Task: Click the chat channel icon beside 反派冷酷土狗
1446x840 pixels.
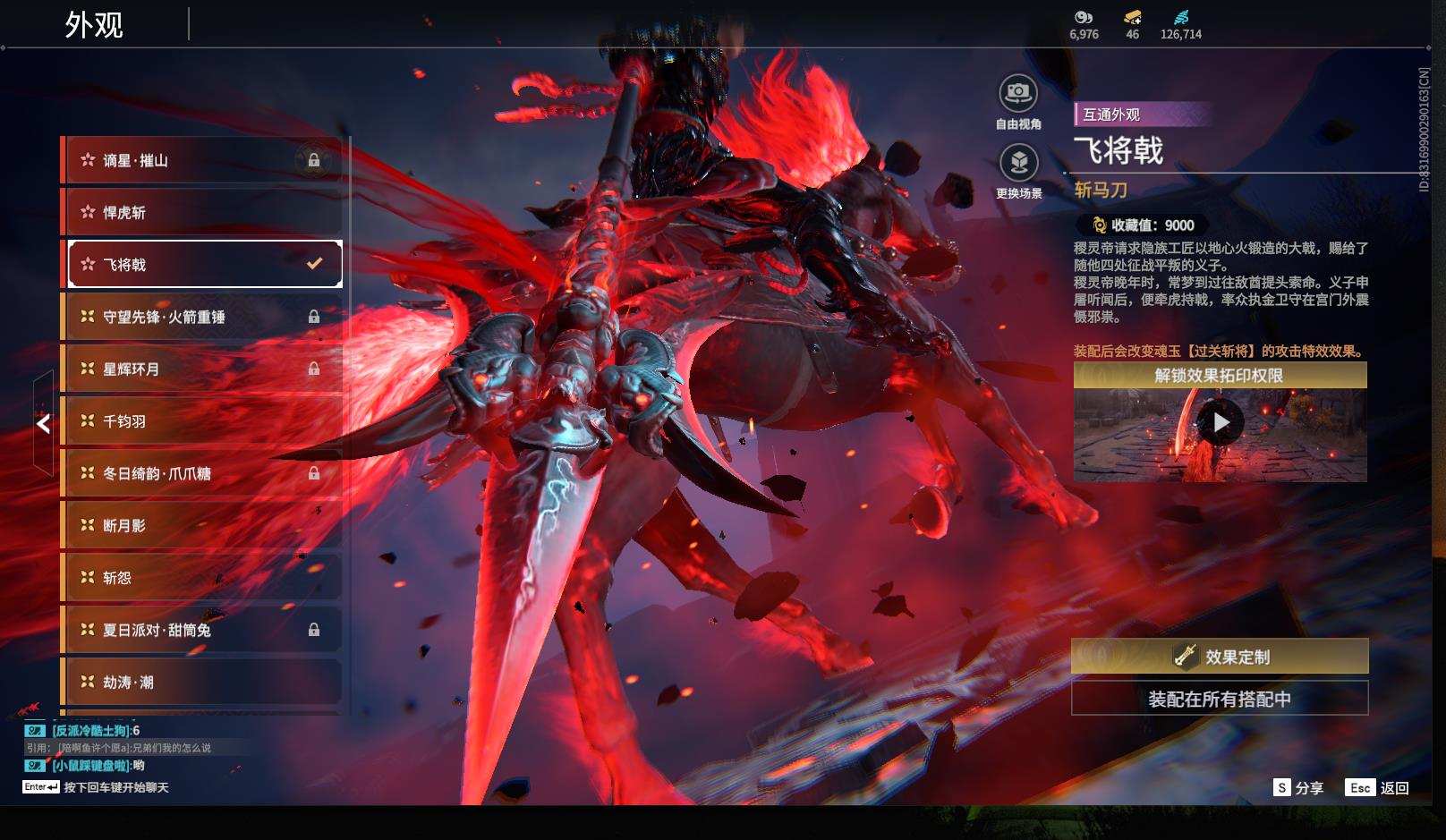Action: coord(35,731)
